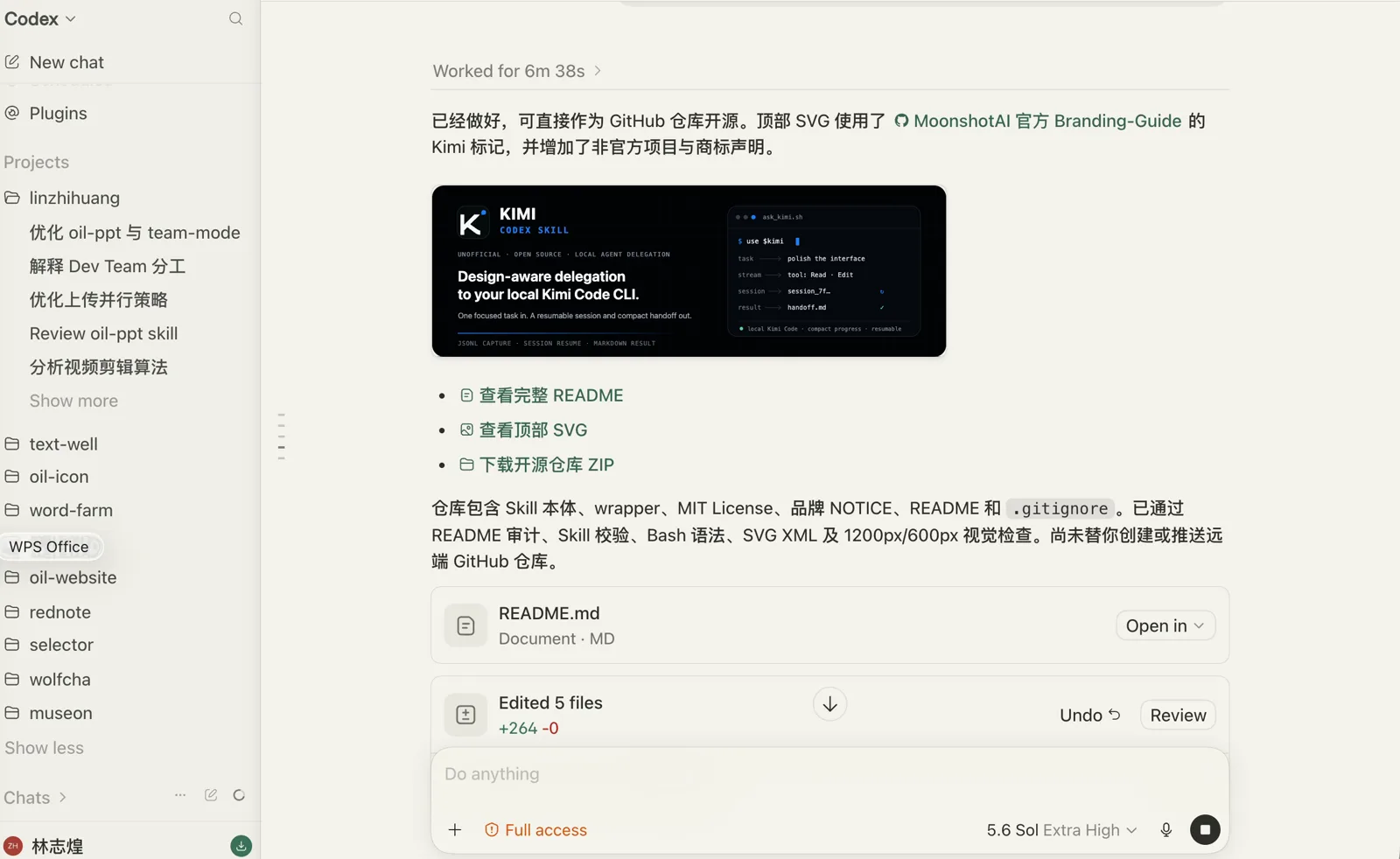Expand the Worked for 6m 38s details

click(517, 71)
